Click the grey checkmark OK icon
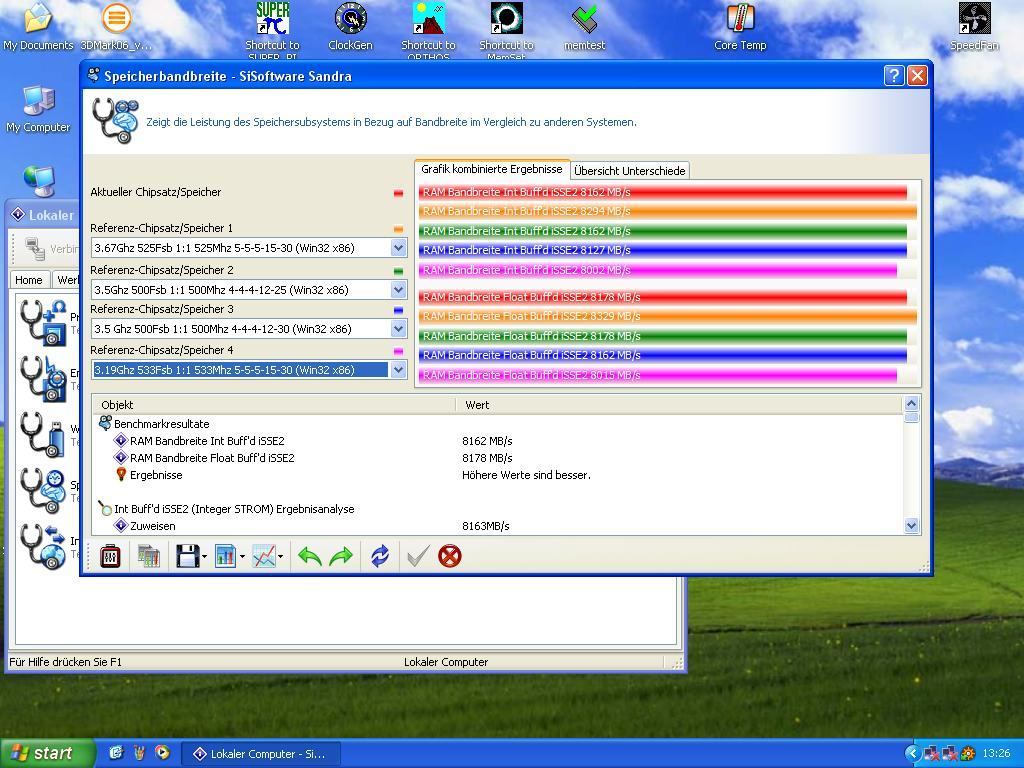 coord(418,556)
